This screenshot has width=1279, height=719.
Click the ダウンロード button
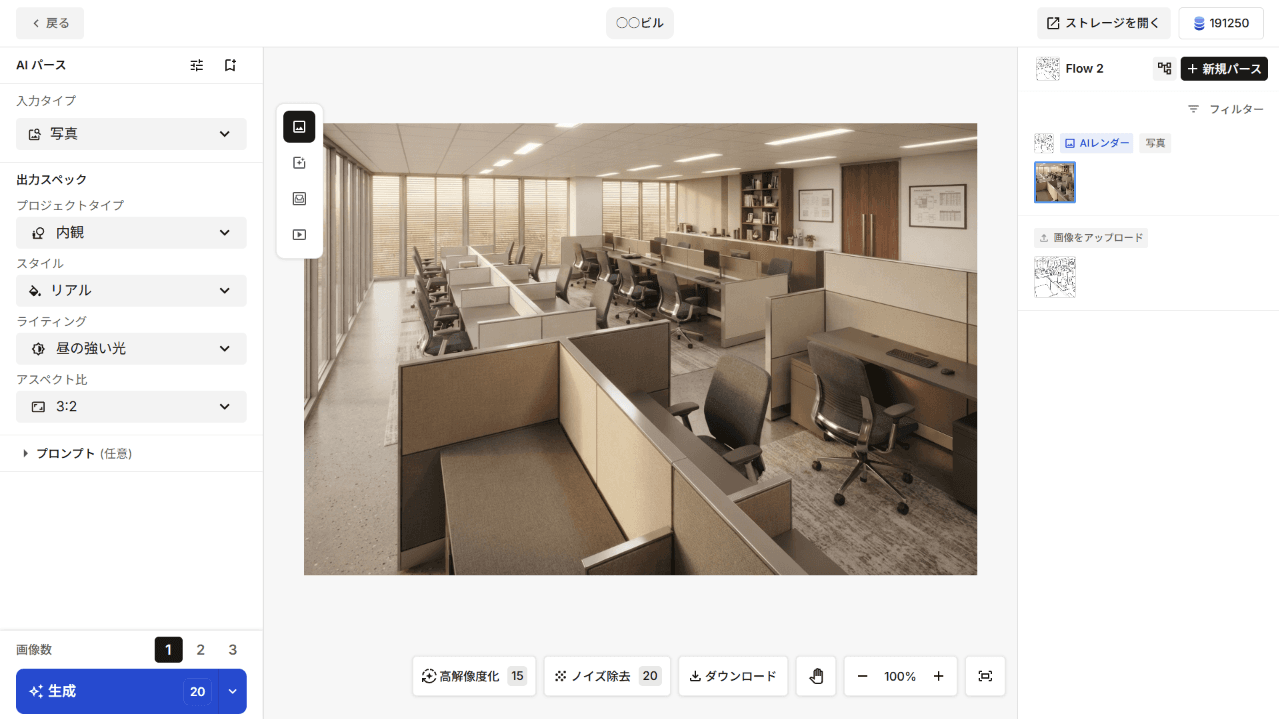pyautogui.click(x=733, y=676)
